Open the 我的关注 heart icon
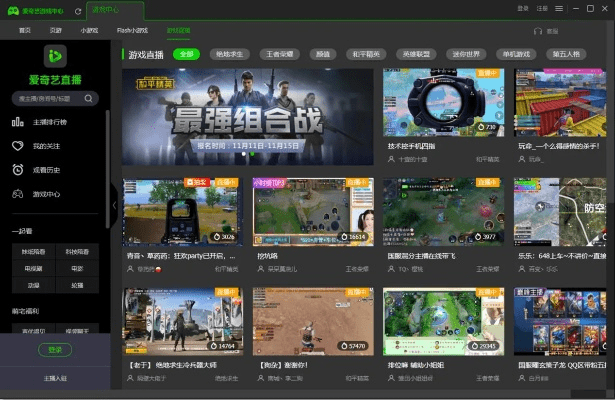Image resolution: width=615 pixels, height=400 pixels. [x=18, y=146]
